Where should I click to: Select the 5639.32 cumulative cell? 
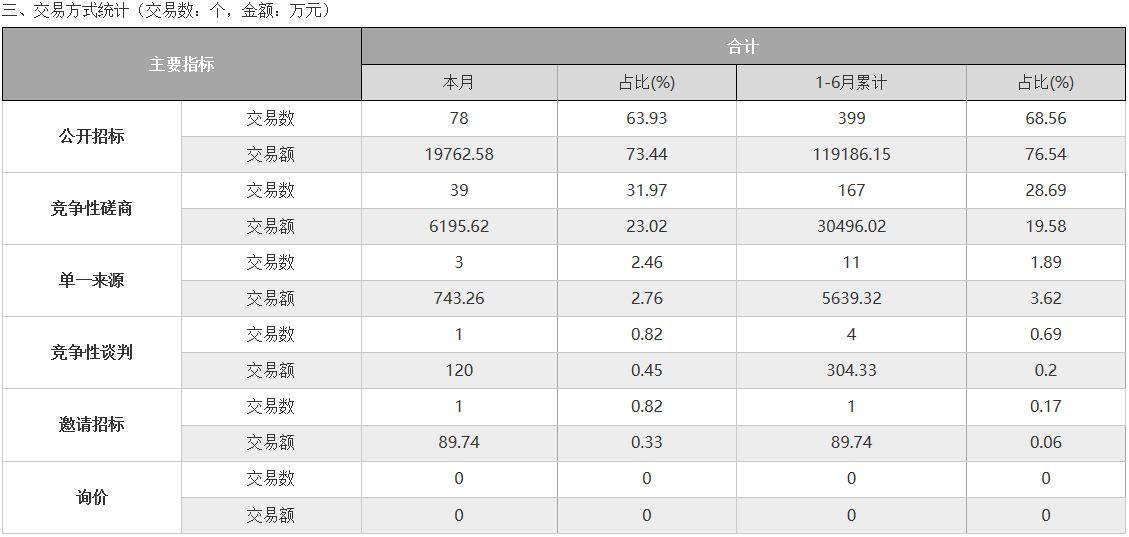coord(851,299)
